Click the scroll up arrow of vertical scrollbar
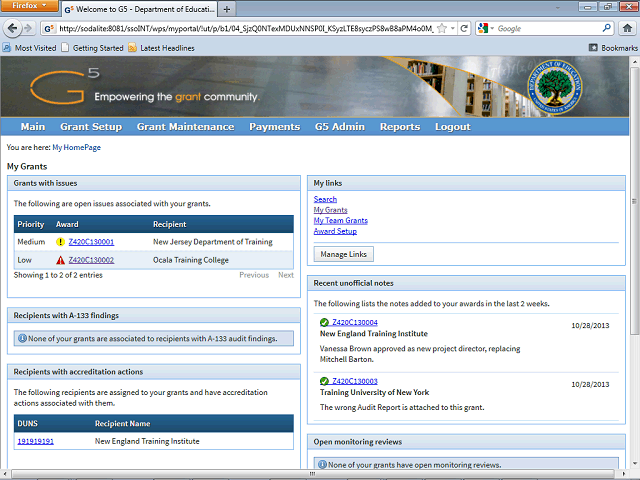Image resolution: width=640 pixels, height=480 pixels. coord(634,61)
